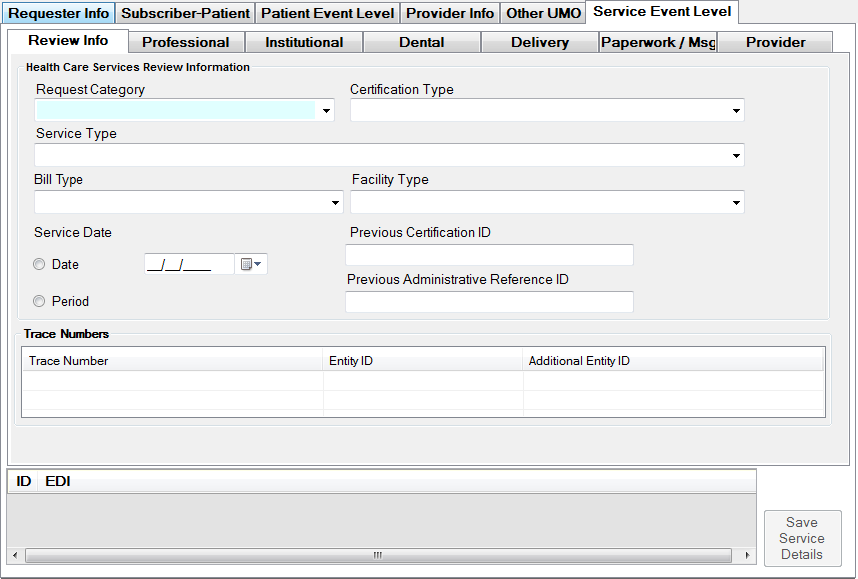Viewport: 858px width, 579px height.
Task: Switch to the Requester Info tab
Action: click(x=58, y=13)
